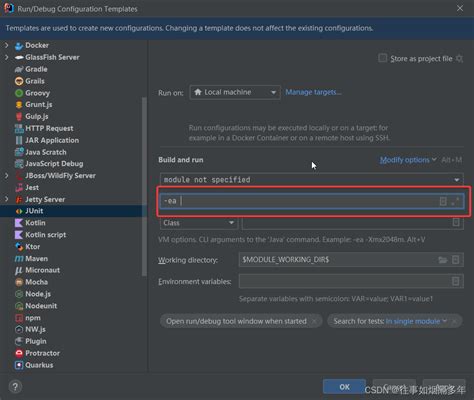The height and width of the screenshot is (400, 474).
Task: Click icon at end of class field
Action: click(x=456, y=222)
